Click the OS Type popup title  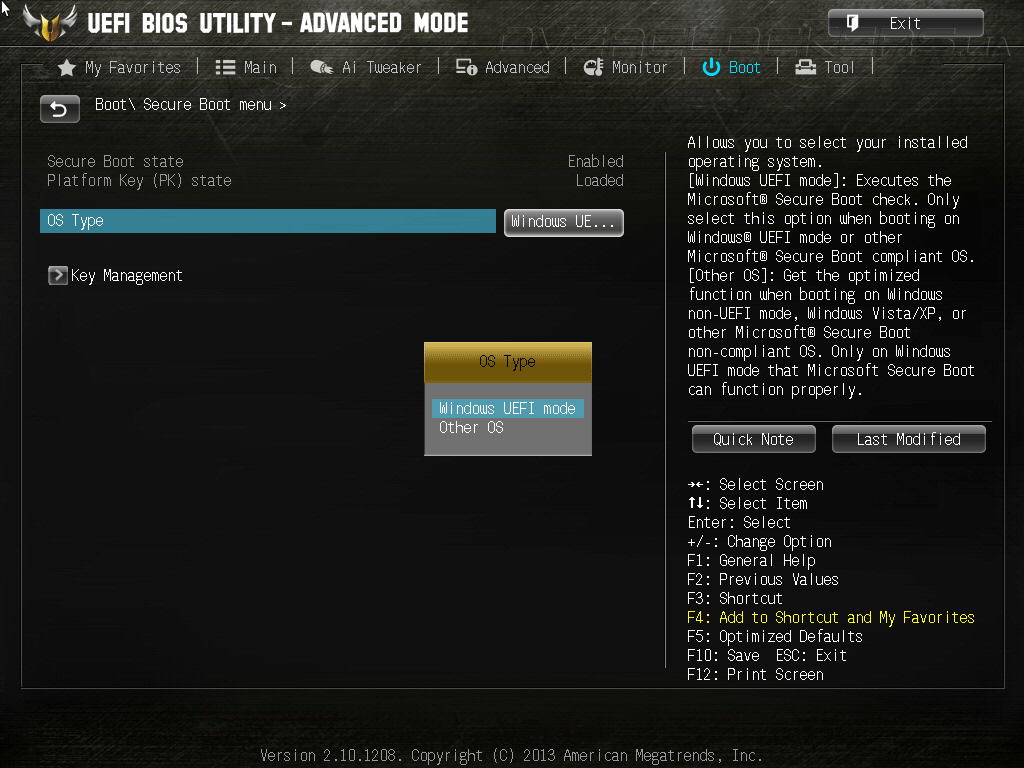(x=507, y=362)
